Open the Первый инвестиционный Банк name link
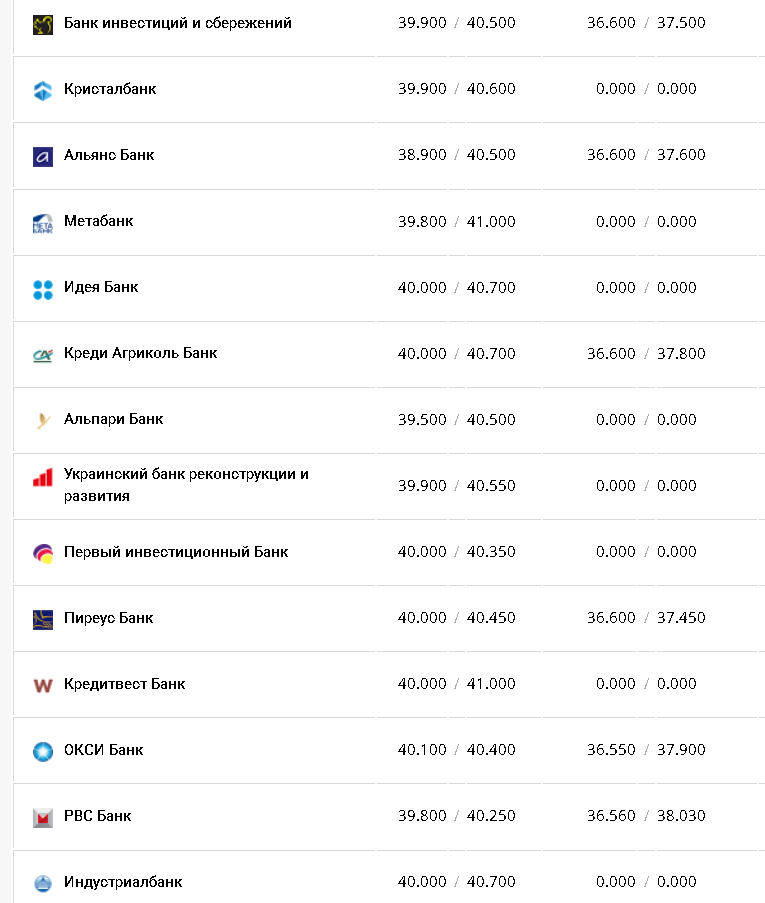Image resolution: width=765 pixels, height=903 pixels. tap(176, 552)
